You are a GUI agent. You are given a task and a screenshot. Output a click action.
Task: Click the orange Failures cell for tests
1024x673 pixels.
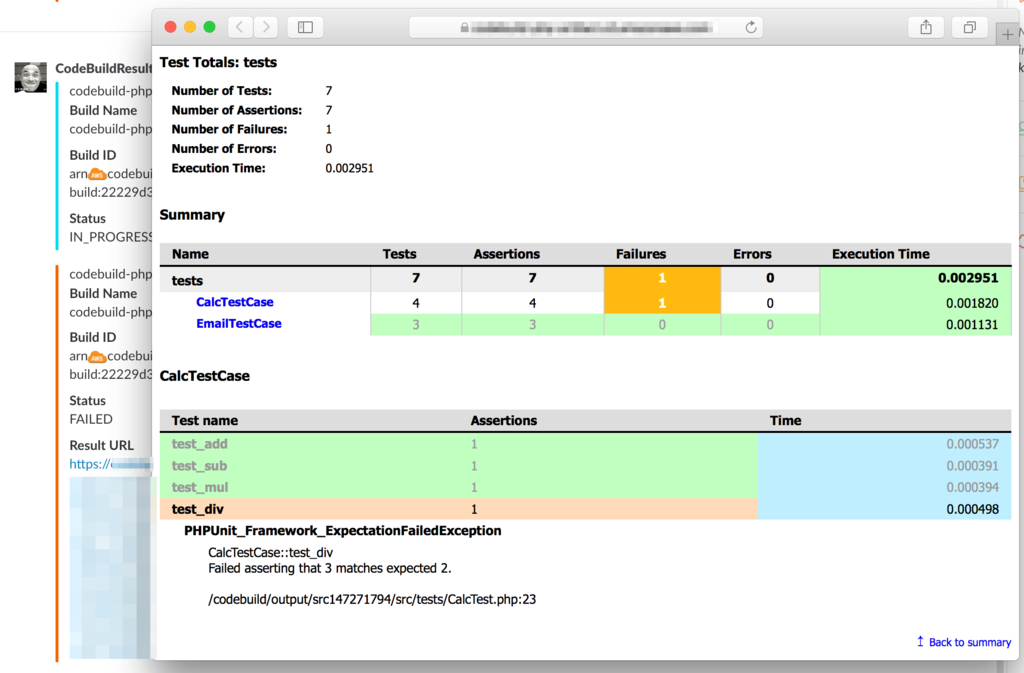pos(662,278)
